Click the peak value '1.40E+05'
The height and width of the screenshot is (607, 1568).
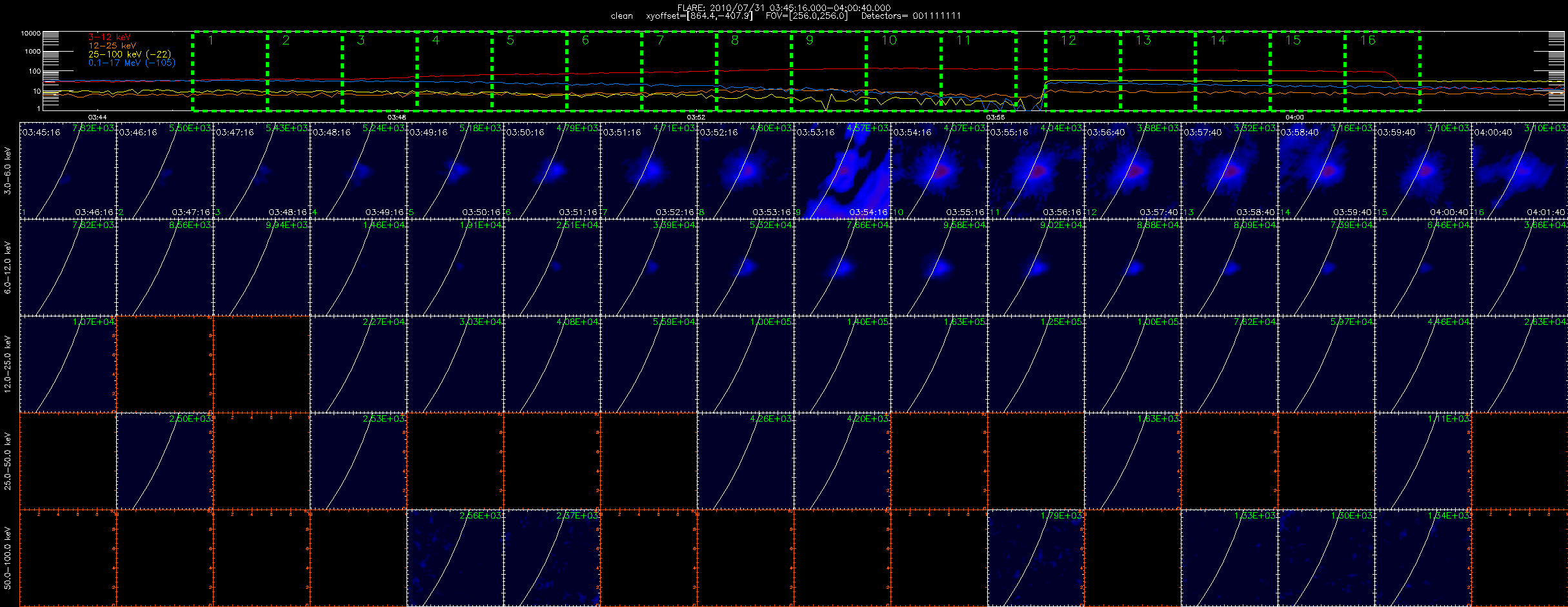pyautogui.click(x=868, y=322)
